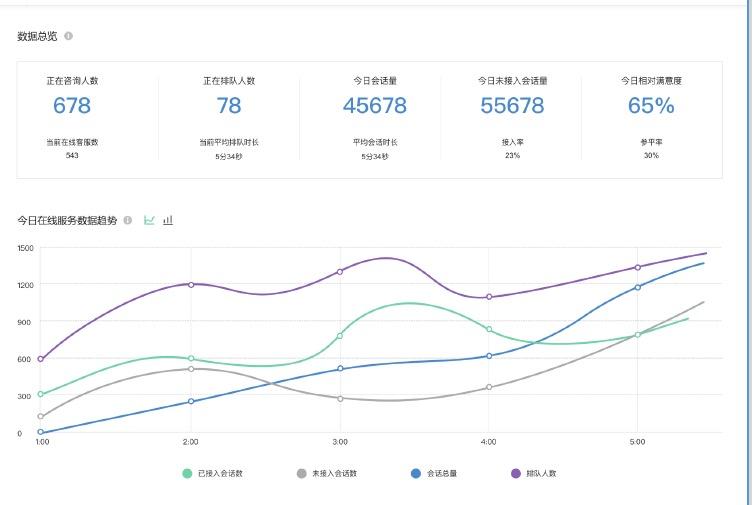Select gray data point at 2:00

tap(191, 369)
